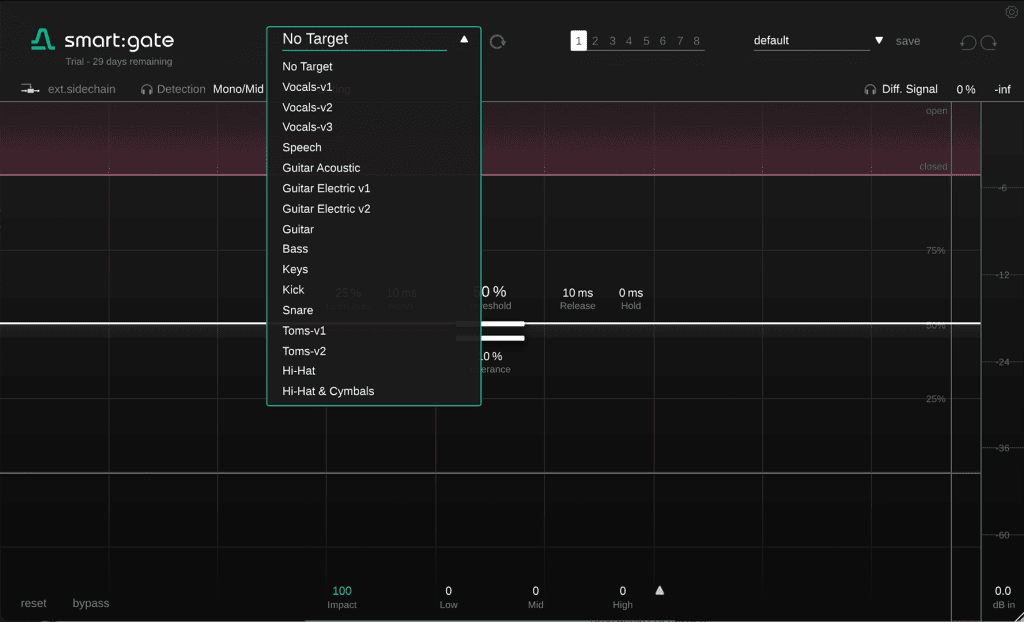Image resolution: width=1024 pixels, height=622 pixels.
Task: Select state slot 4
Action: coord(629,41)
